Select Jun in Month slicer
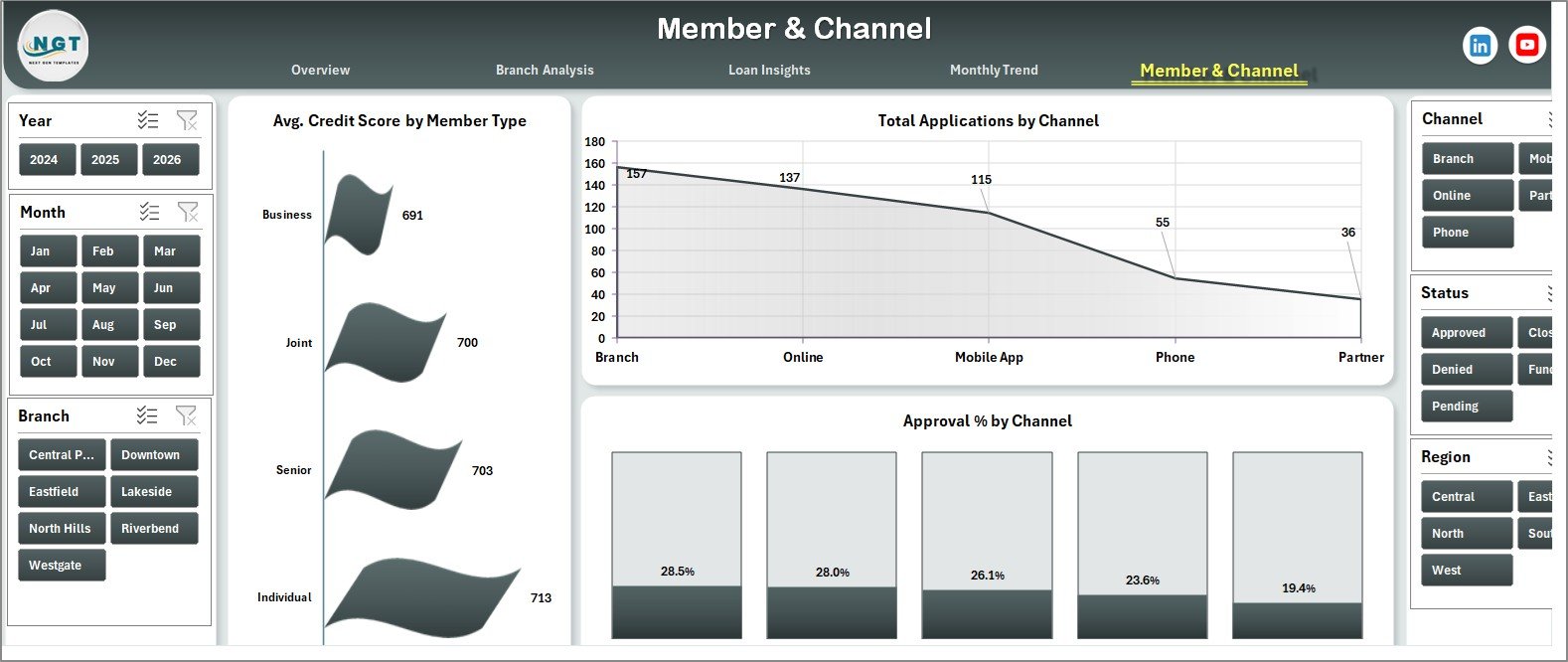 (171, 287)
